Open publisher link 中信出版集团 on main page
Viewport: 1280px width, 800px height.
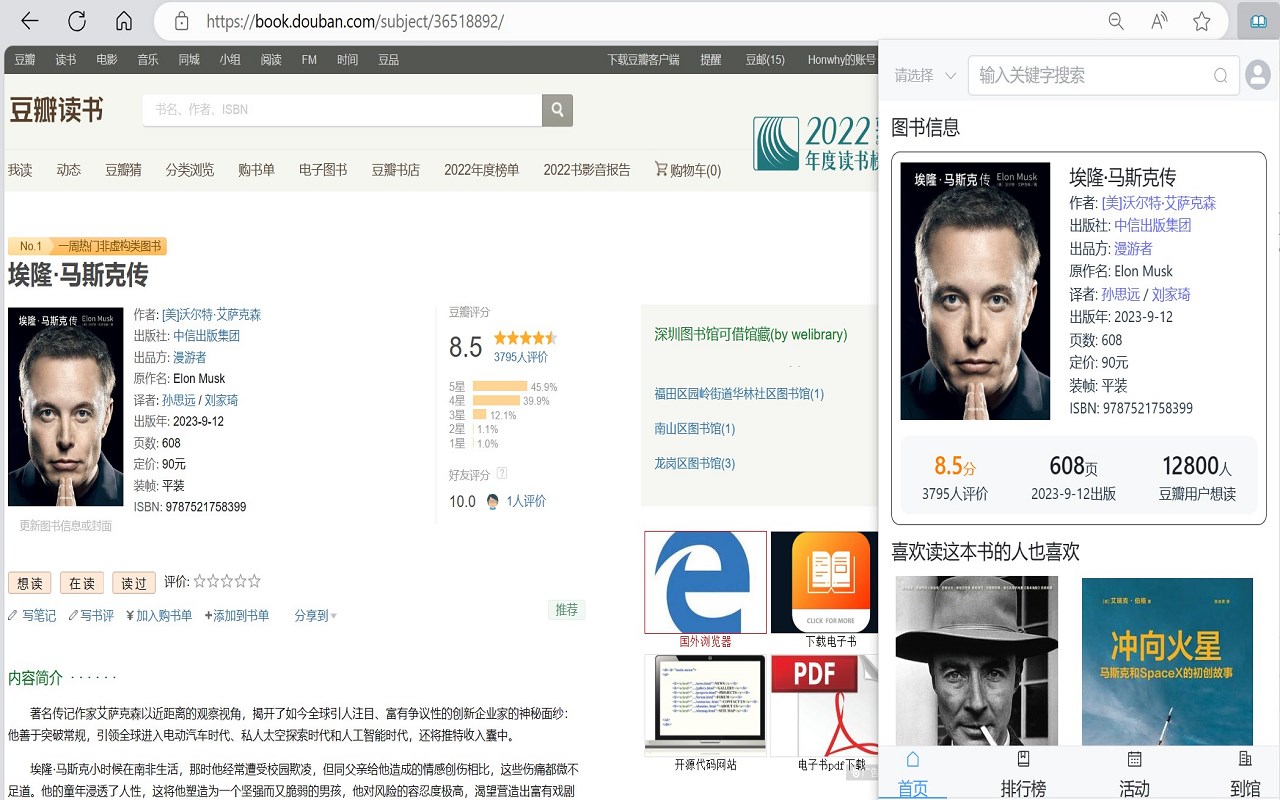click(x=206, y=335)
